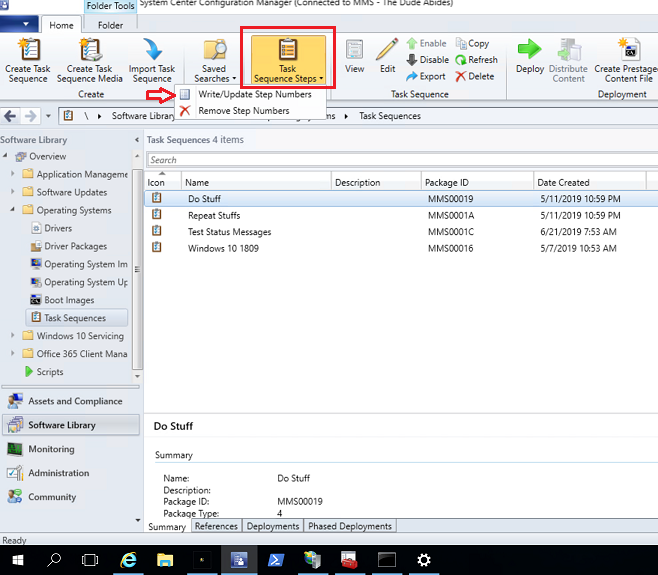658x575 pixels.
Task: Sort list by Package ID column header
Action: tap(477, 183)
